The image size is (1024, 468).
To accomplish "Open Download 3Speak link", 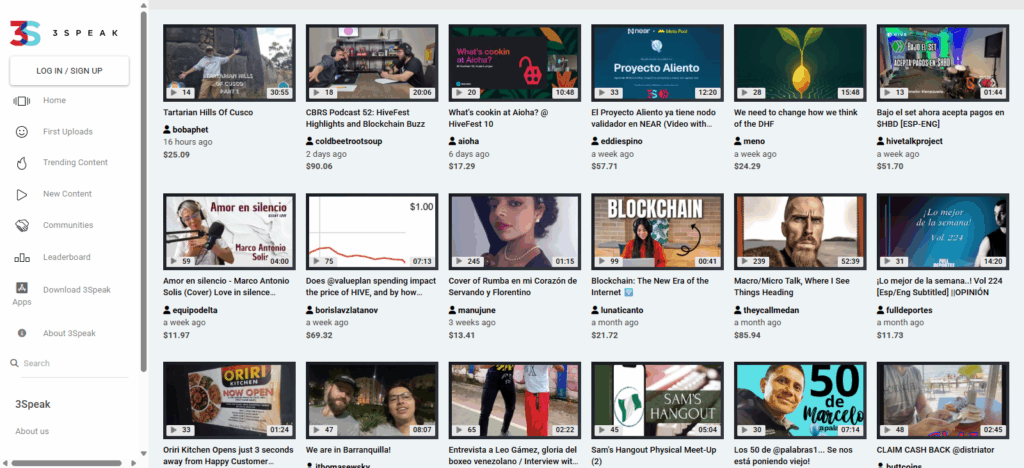I will point(76,290).
